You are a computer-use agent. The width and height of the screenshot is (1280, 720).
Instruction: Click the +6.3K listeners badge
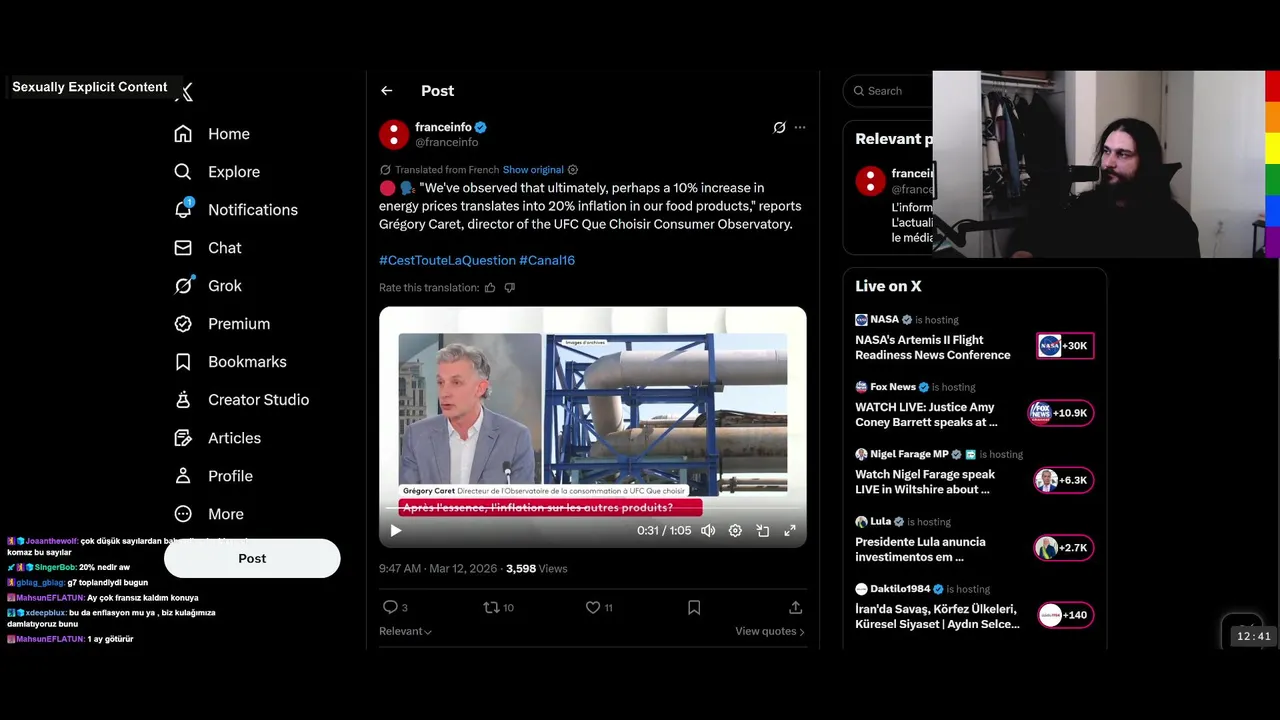[1064, 480]
